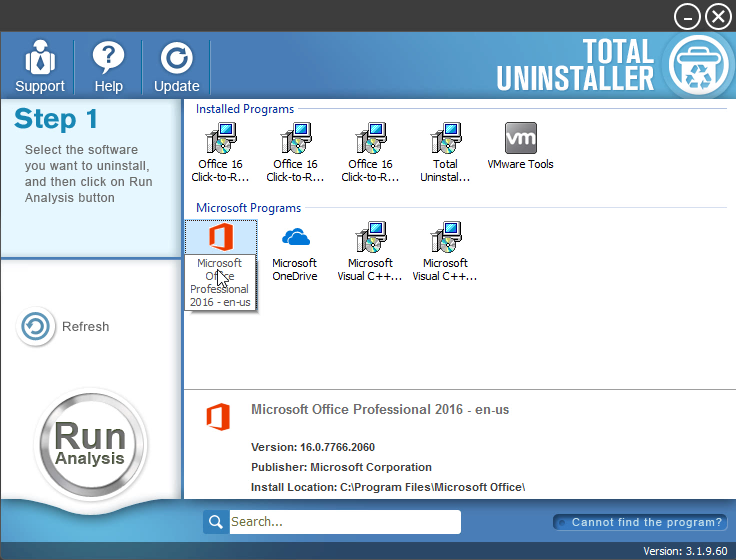Select the Microsoft Visual C++ entry on the far right
The height and width of the screenshot is (560, 736).
pyautogui.click(x=445, y=251)
